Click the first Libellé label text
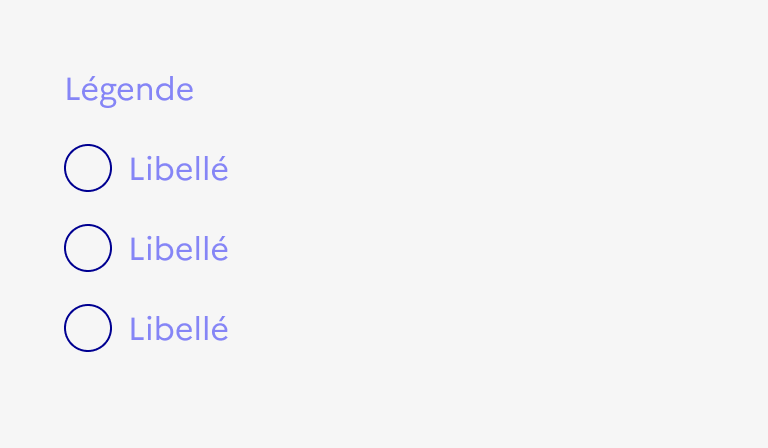 [x=179, y=169]
